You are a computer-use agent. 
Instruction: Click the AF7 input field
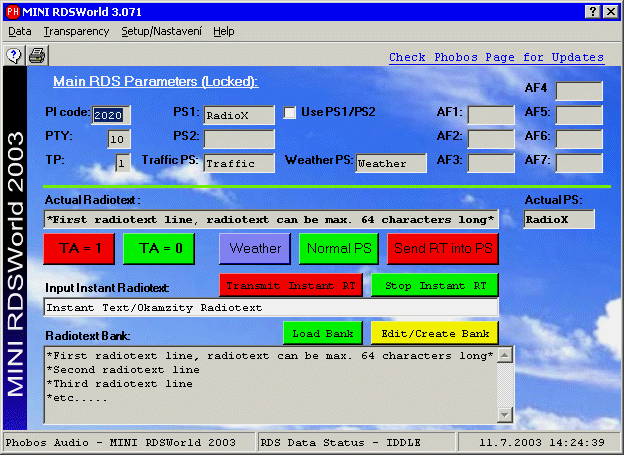pyautogui.click(x=579, y=163)
